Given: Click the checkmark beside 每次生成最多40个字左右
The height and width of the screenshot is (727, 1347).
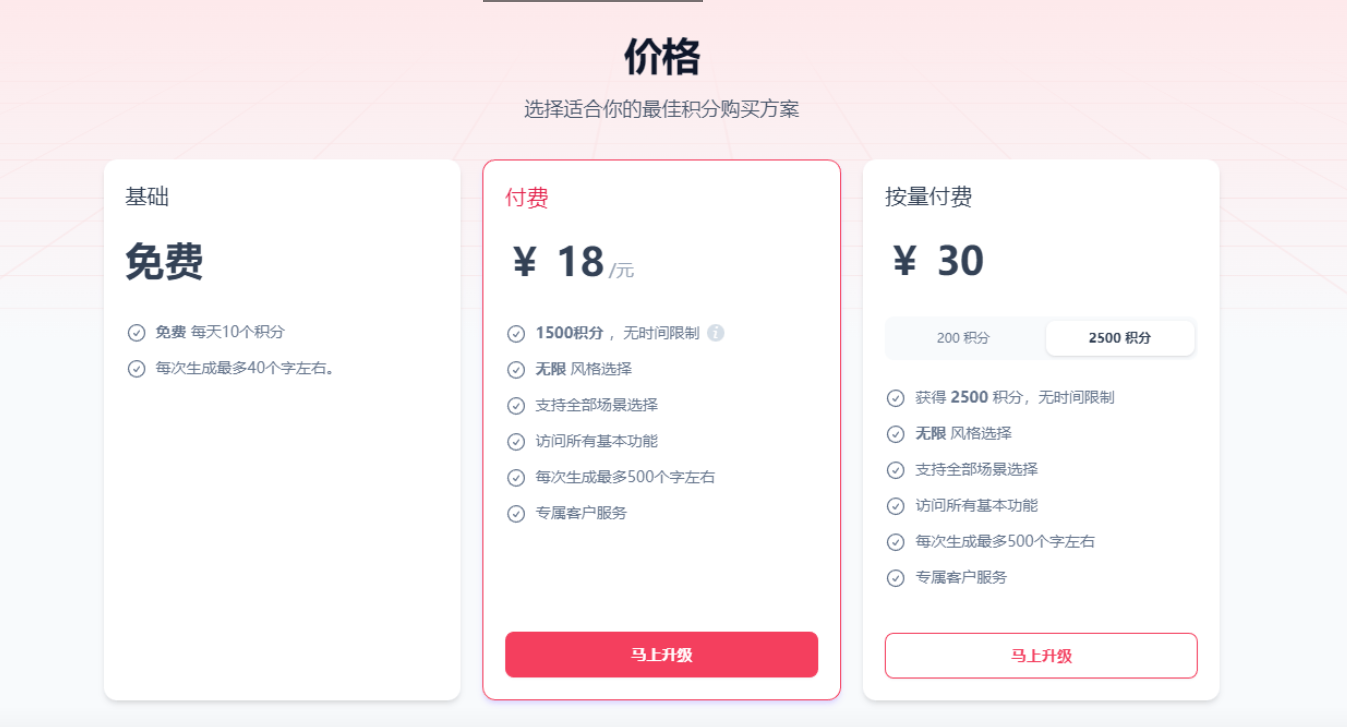Looking at the screenshot, I should coord(137,369).
